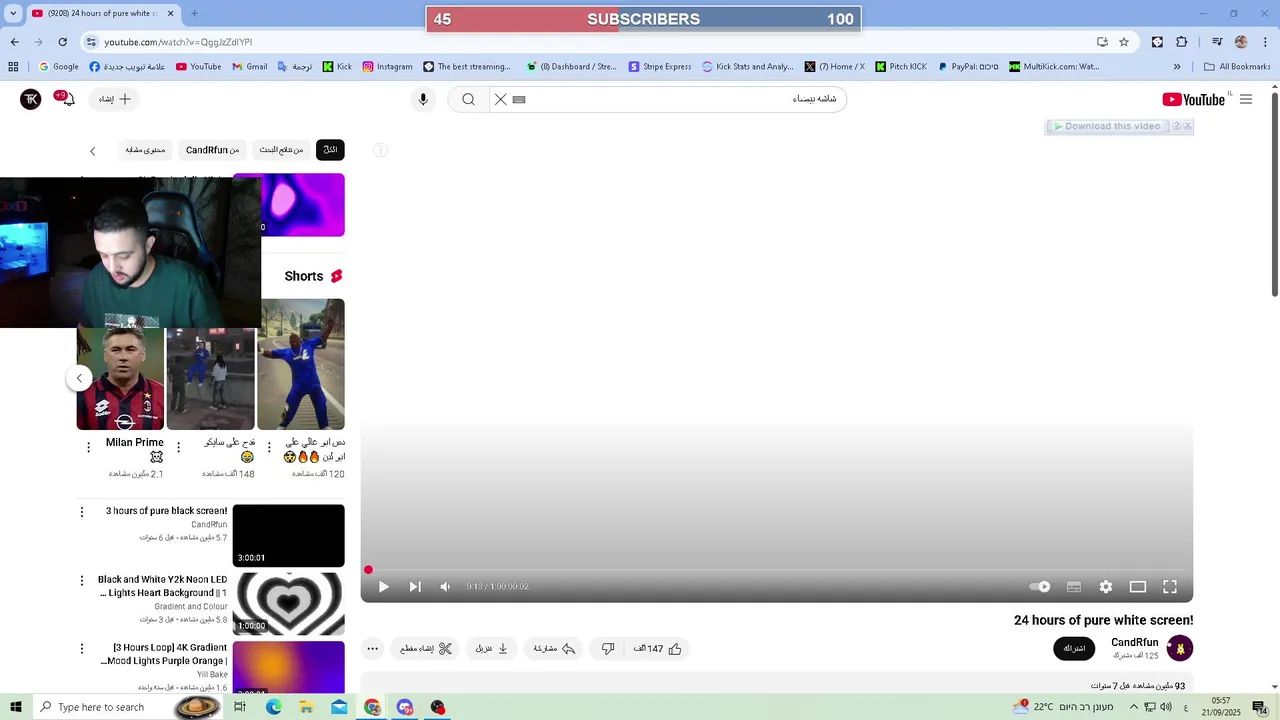Open the Stripe Express bookmark
The height and width of the screenshot is (720, 1280).
click(660, 67)
